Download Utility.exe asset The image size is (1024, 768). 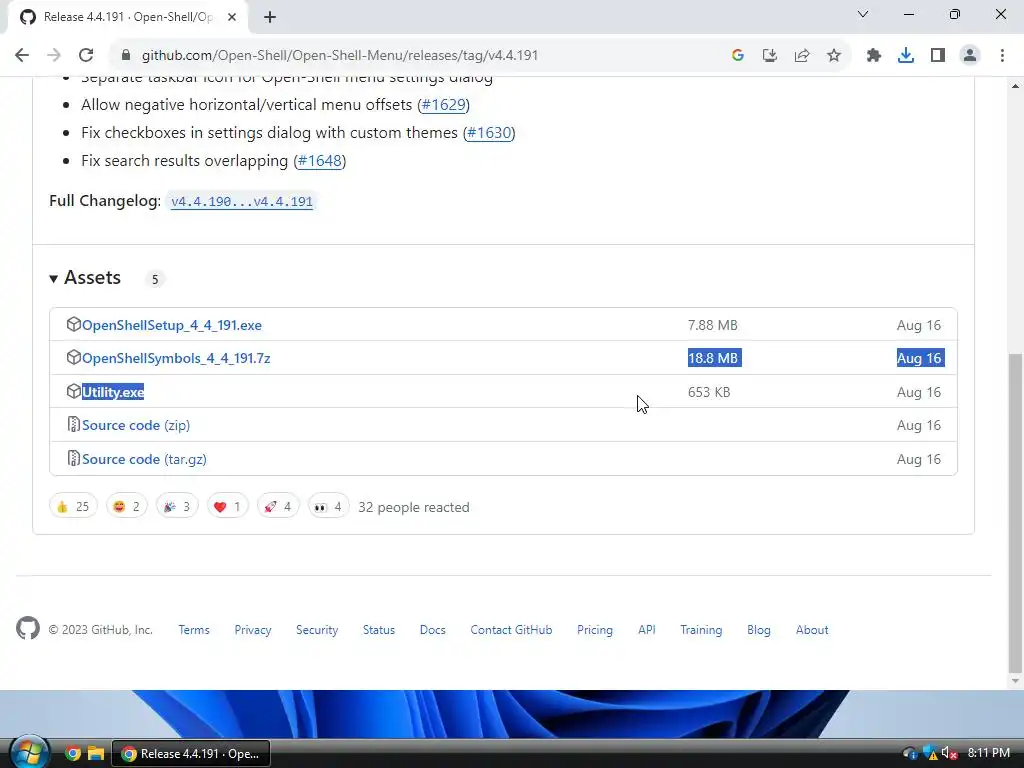tap(113, 392)
